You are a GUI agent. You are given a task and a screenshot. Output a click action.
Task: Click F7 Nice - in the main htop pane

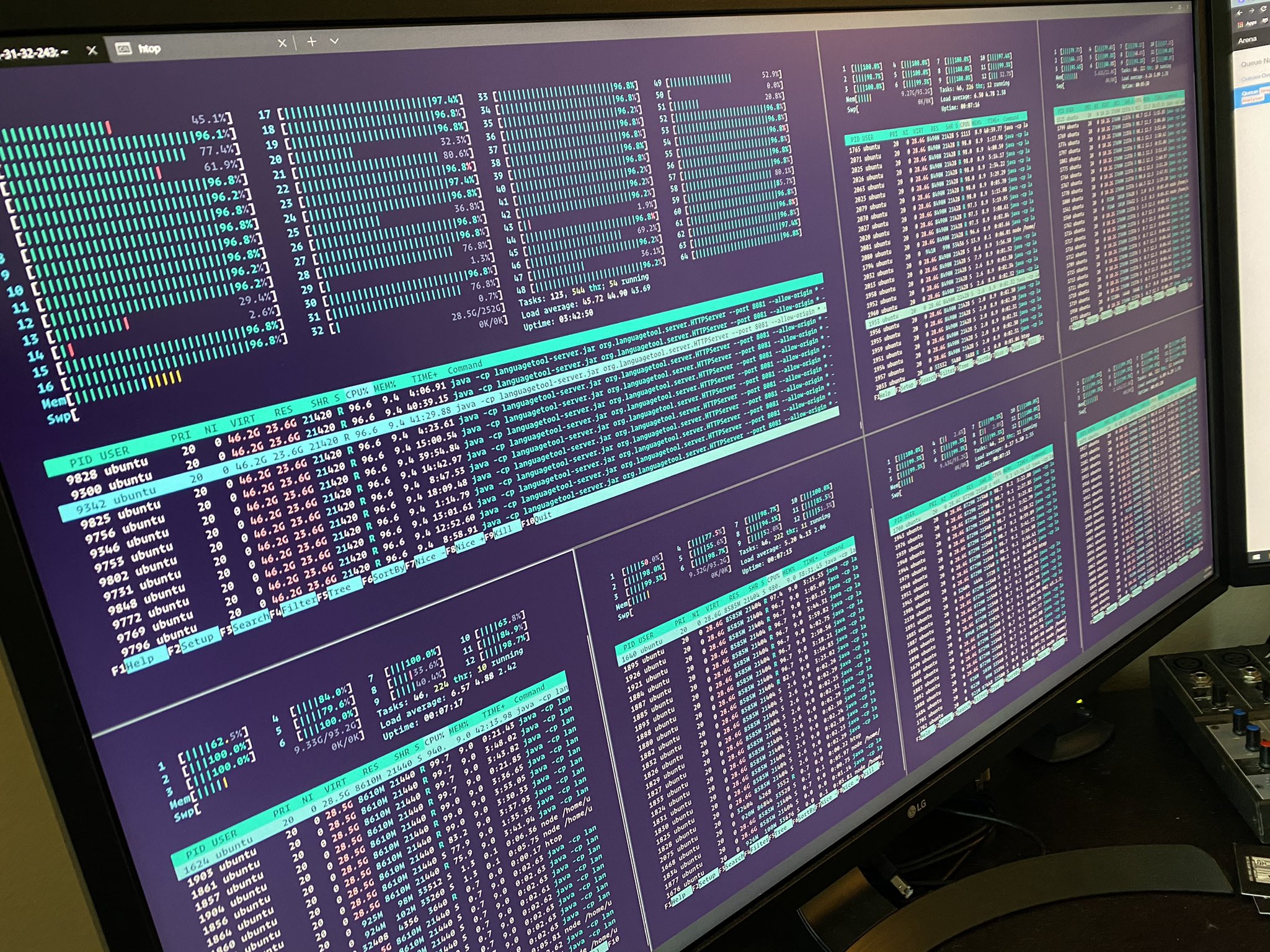click(x=425, y=557)
